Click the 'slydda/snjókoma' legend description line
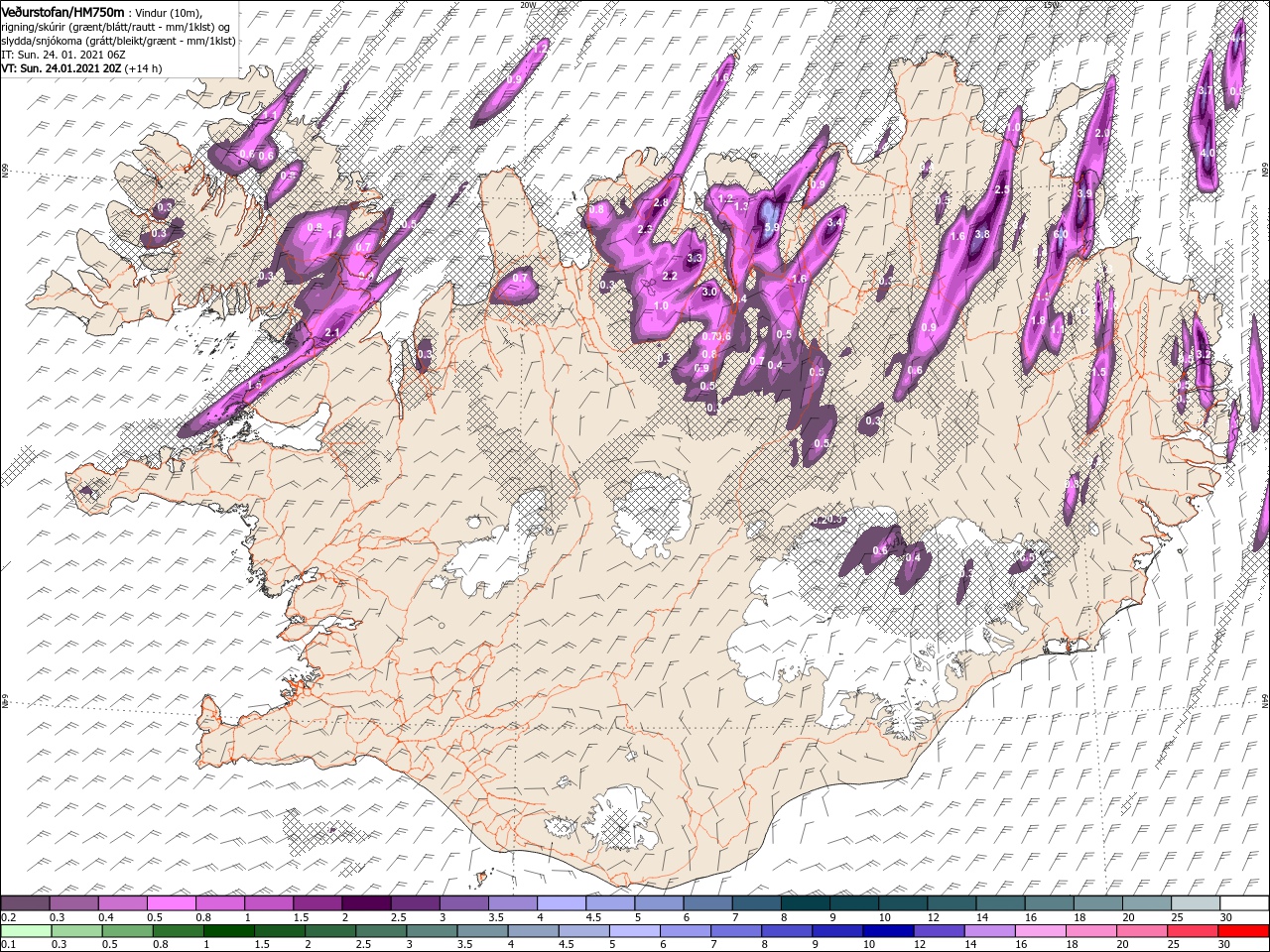1270x952 pixels. [118, 41]
